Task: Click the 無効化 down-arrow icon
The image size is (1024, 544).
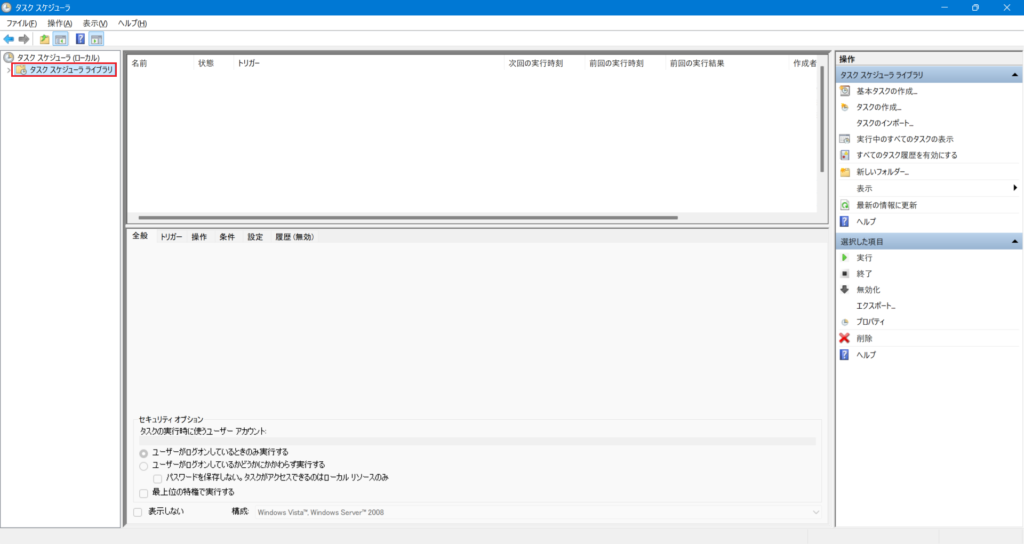Action: (845, 289)
